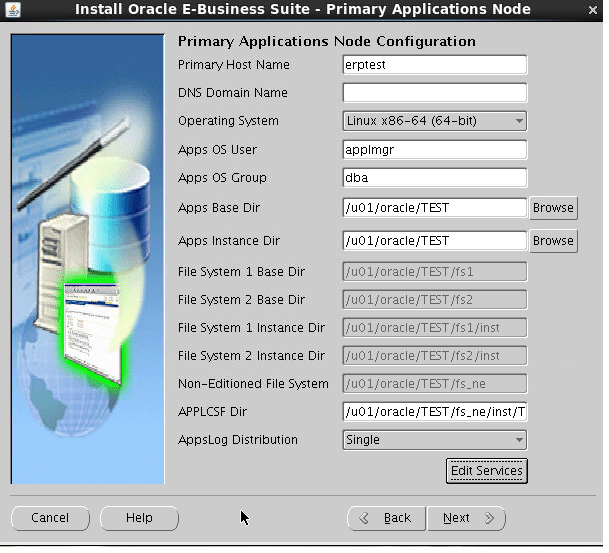This screenshot has height=553, width=609.
Task: Click the Primary Host Name label
Action: 234,65
